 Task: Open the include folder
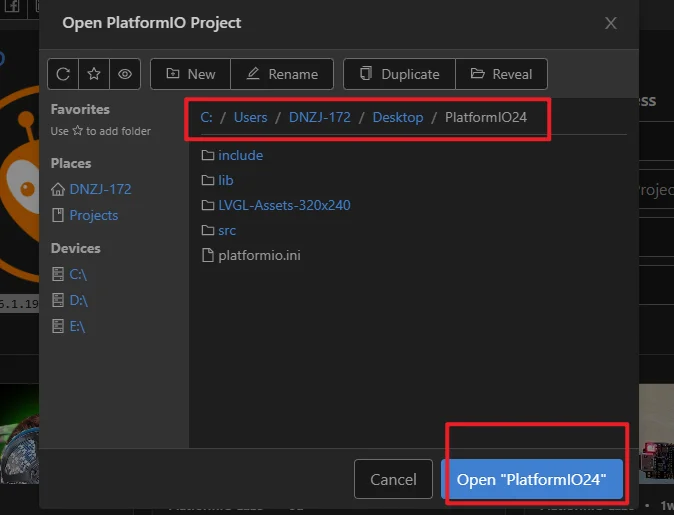click(240, 155)
